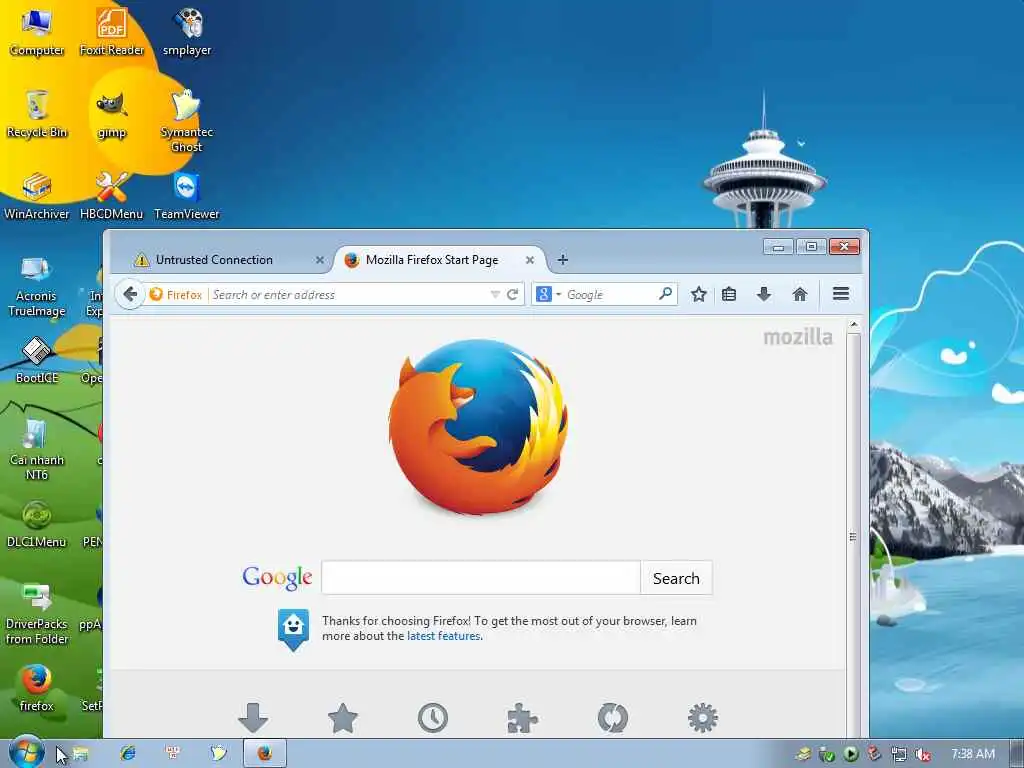Screen dimensions: 1024x768
Task: Expand the address bar history dropdown
Action: (495, 295)
